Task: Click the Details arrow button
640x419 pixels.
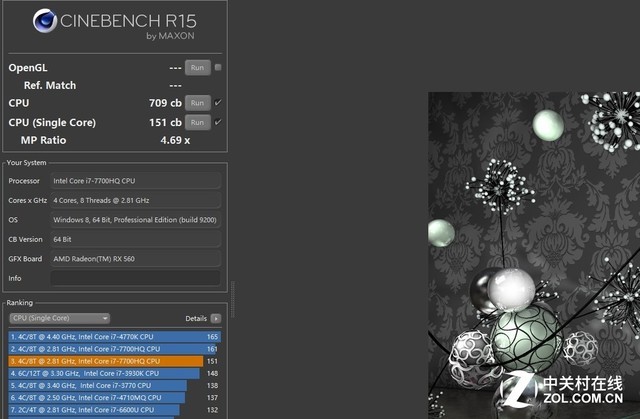Action: pyautogui.click(x=216, y=319)
